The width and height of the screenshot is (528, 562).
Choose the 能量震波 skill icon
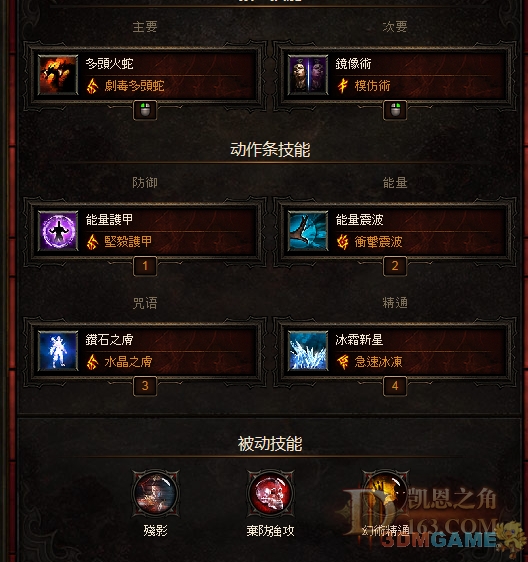tap(308, 231)
